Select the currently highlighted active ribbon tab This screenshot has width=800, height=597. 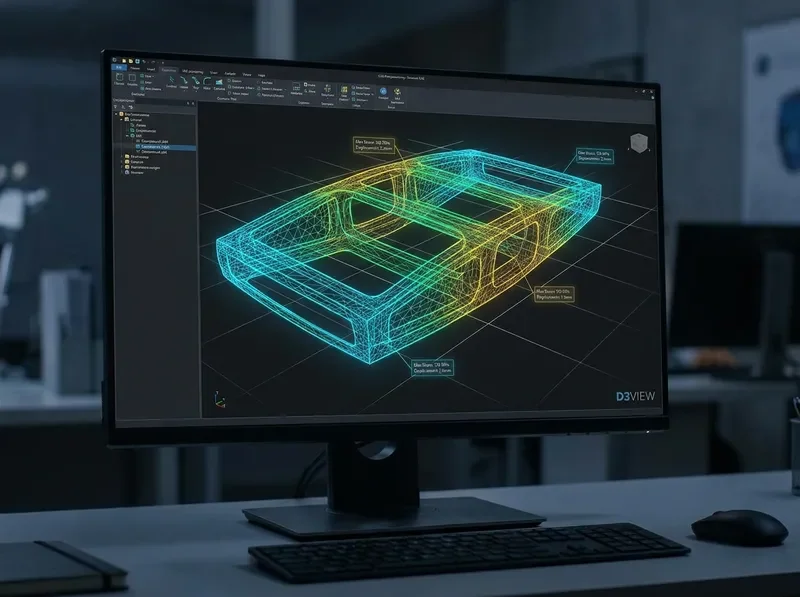click(x=169, y=70)
